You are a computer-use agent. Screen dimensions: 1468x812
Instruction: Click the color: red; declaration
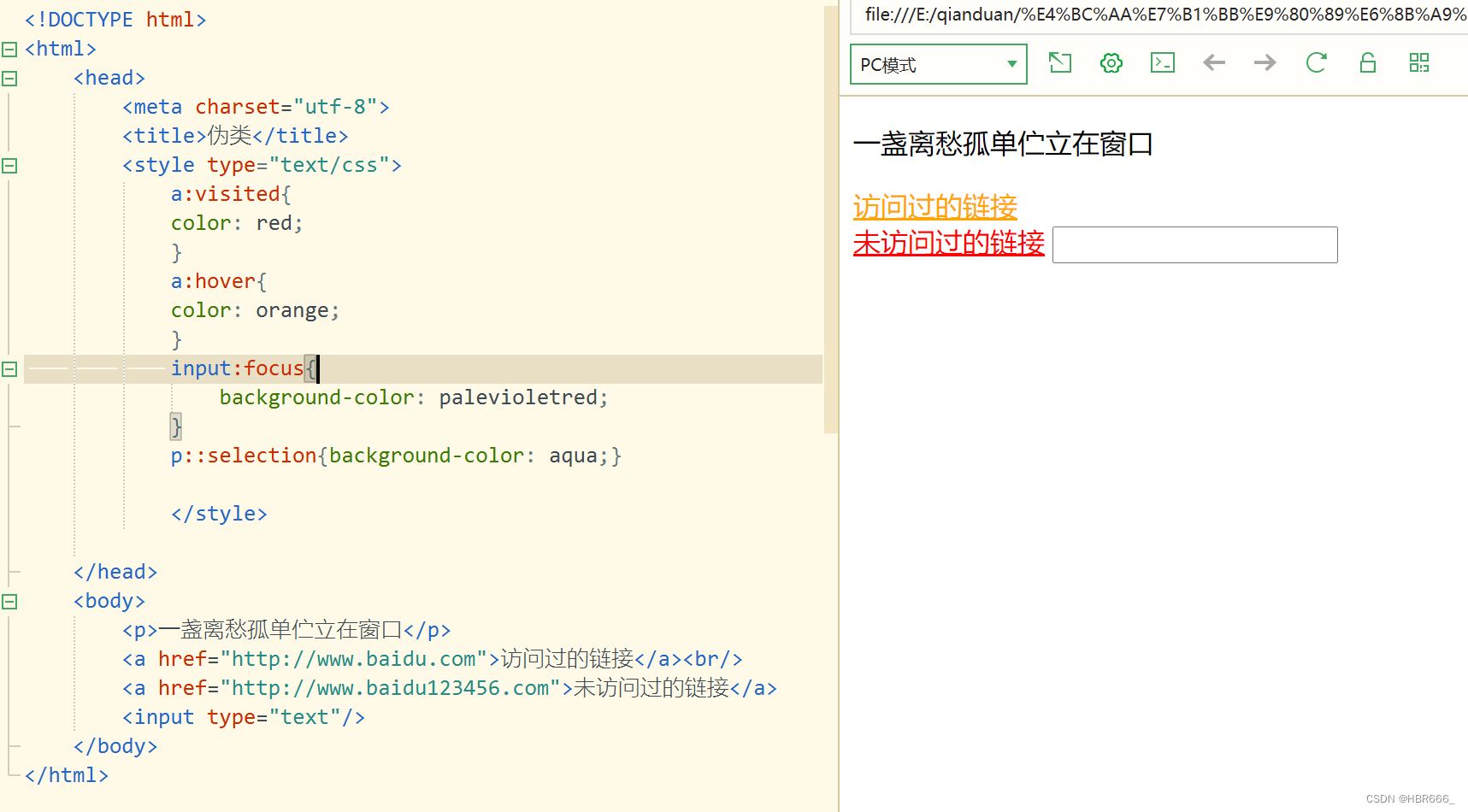point(237,223)
